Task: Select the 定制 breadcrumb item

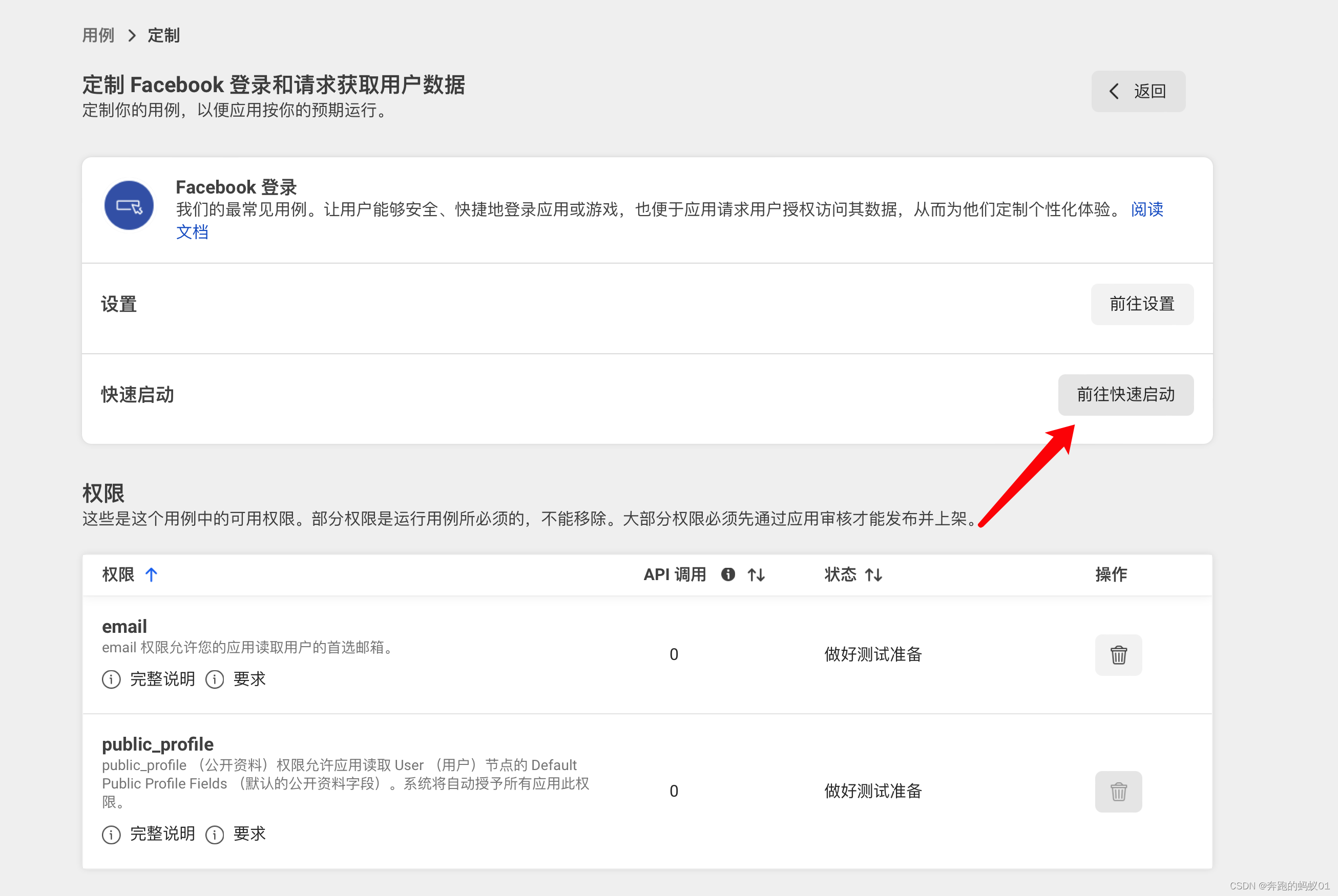Action: [x=163, y=35]
